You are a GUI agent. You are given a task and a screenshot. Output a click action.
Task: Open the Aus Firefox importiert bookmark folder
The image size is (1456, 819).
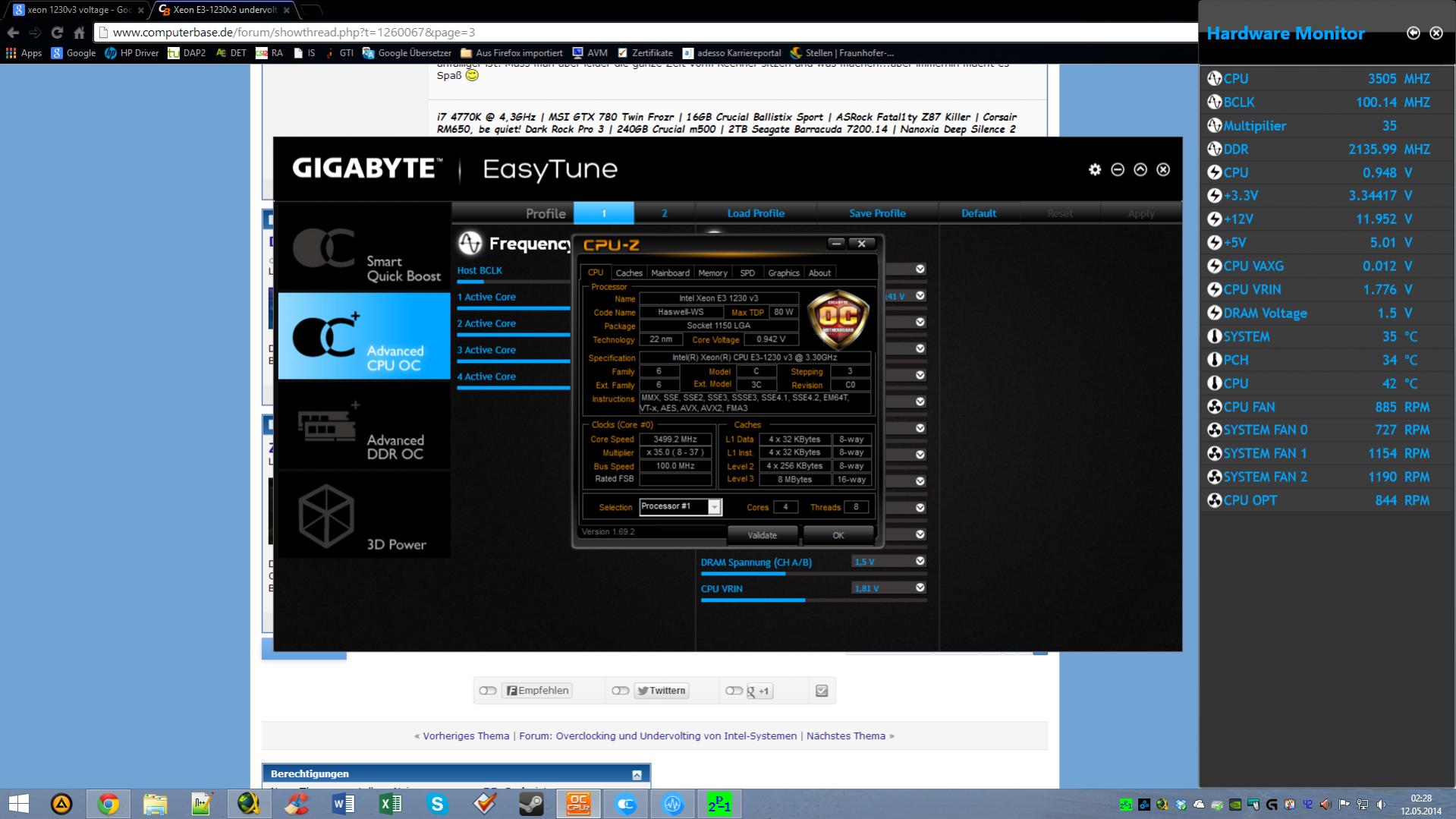coord(511,53)
